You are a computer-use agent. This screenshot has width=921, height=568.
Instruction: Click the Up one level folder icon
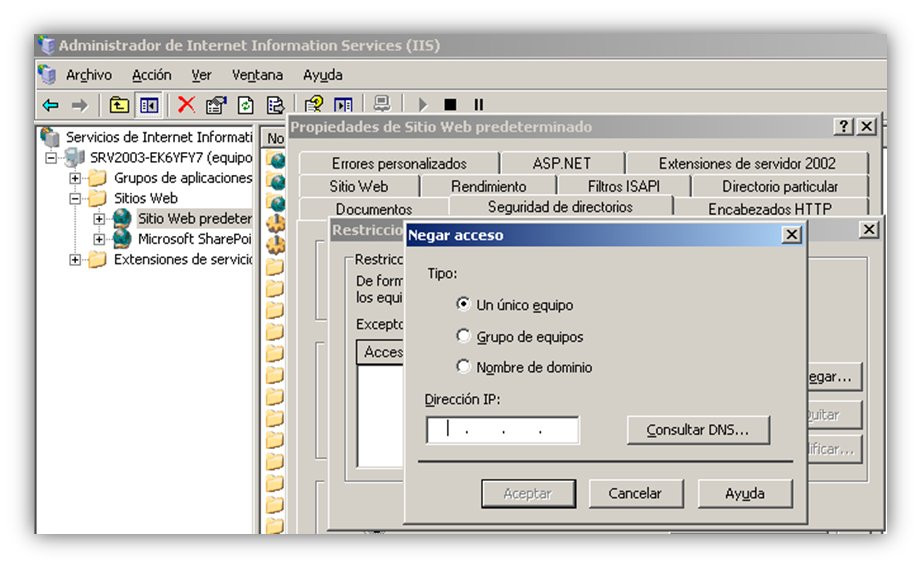point(119,105)
